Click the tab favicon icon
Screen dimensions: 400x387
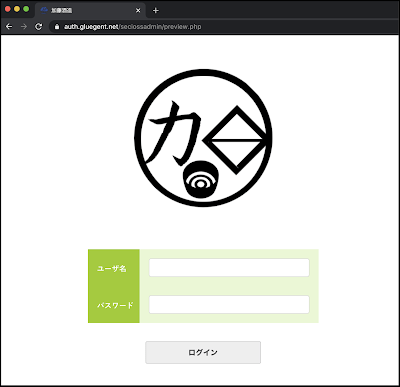[44, 10]
